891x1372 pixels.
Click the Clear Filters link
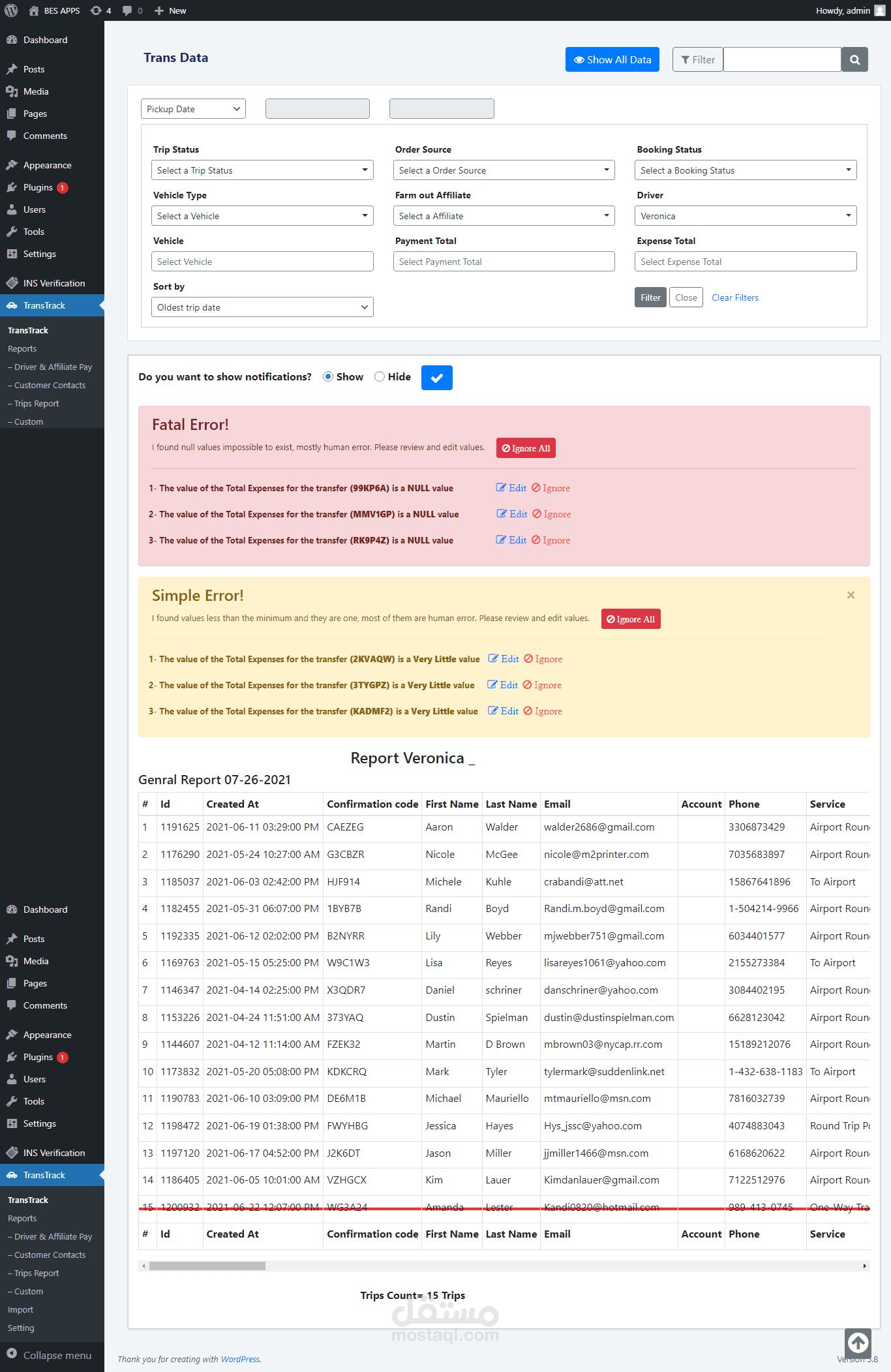click(735, 297)
